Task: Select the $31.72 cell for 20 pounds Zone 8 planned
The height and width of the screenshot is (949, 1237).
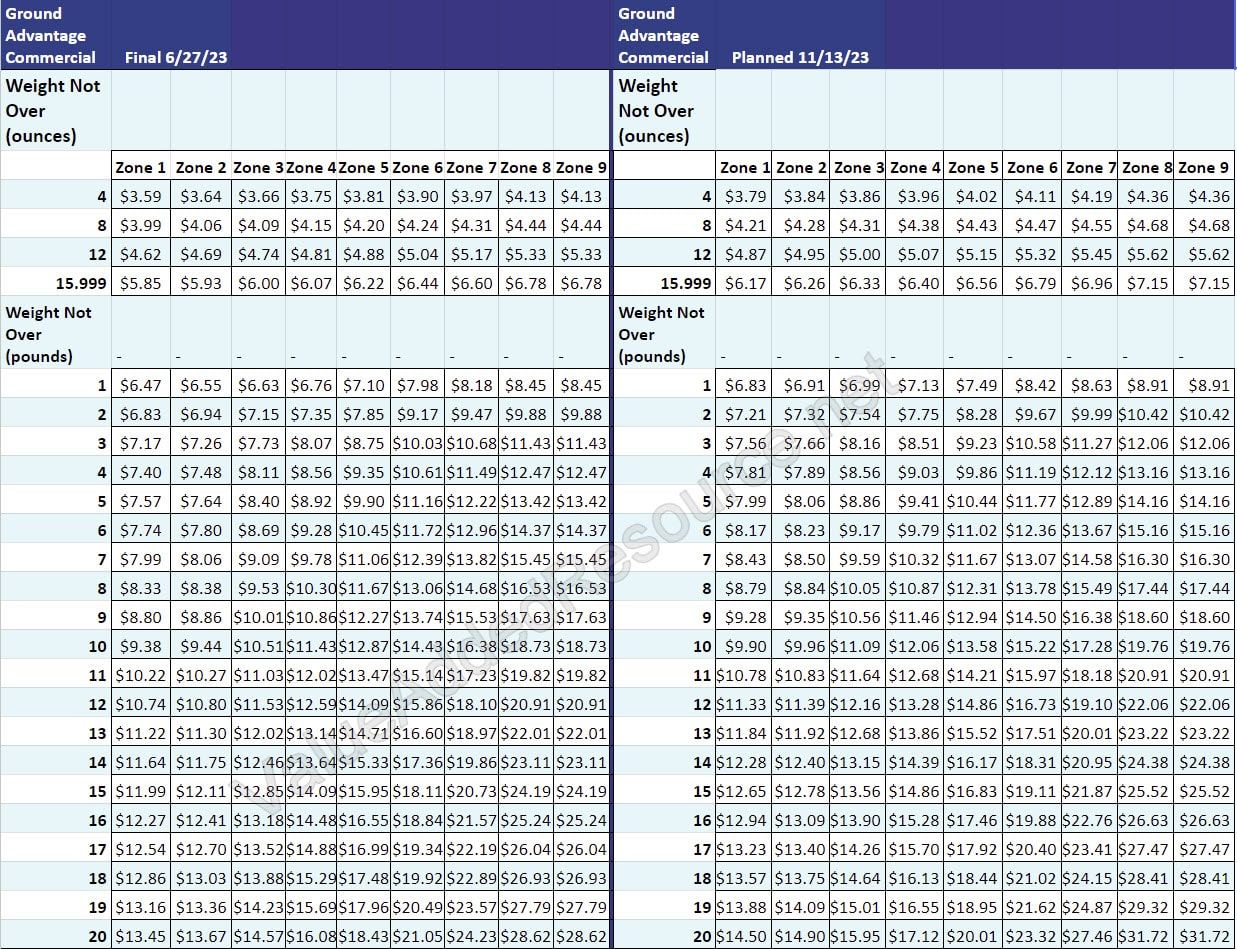Action: click(x=1145, y=935)
